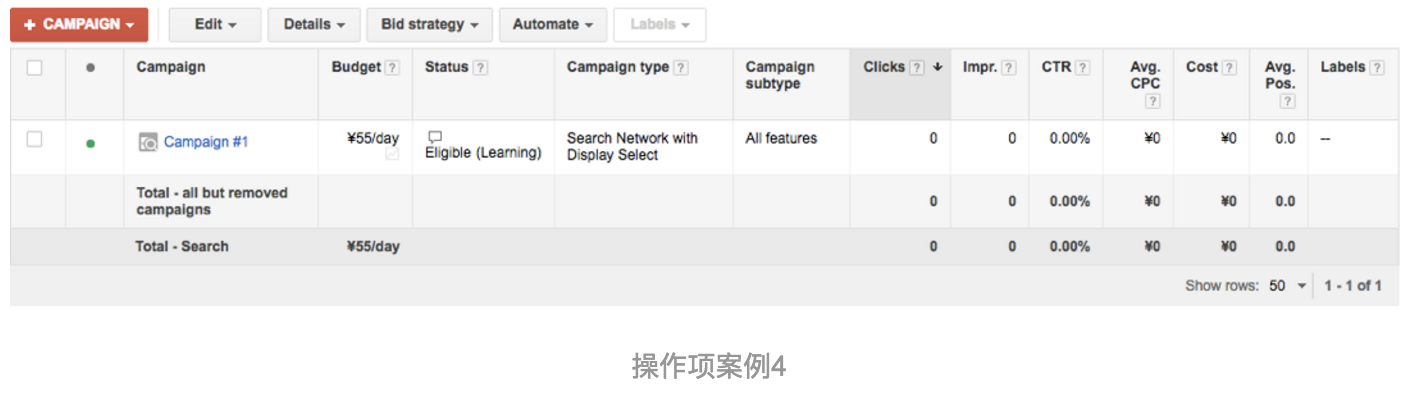Click the help icon next to Cost
1416x402 pixels.
click(1229, 68)
